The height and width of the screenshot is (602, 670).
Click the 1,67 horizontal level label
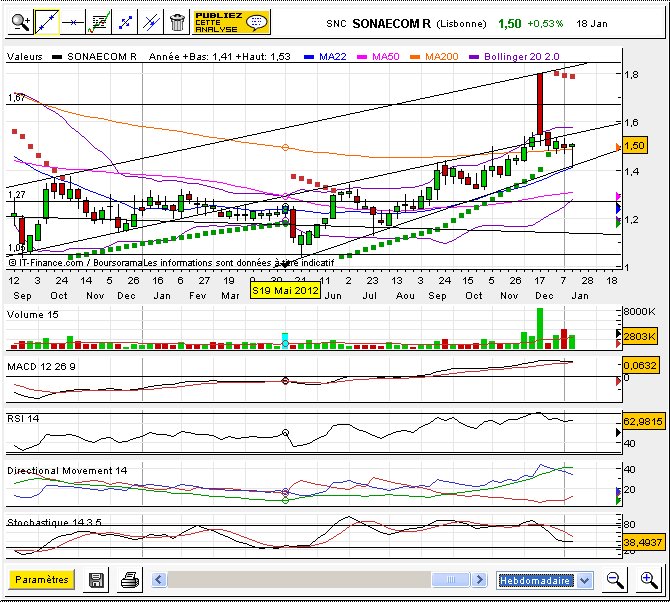pos(16,98)
